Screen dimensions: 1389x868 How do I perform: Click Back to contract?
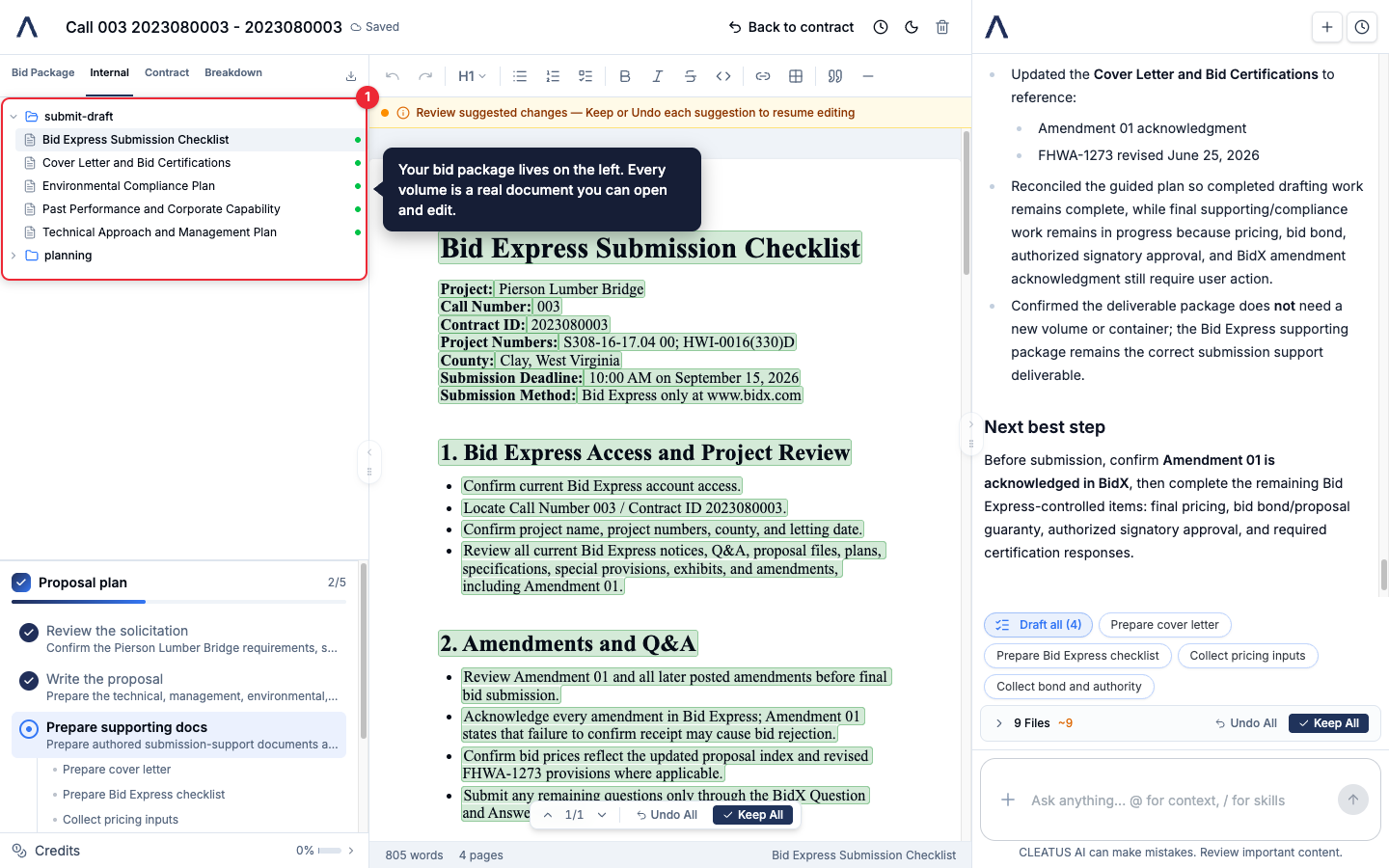point(791,27)
